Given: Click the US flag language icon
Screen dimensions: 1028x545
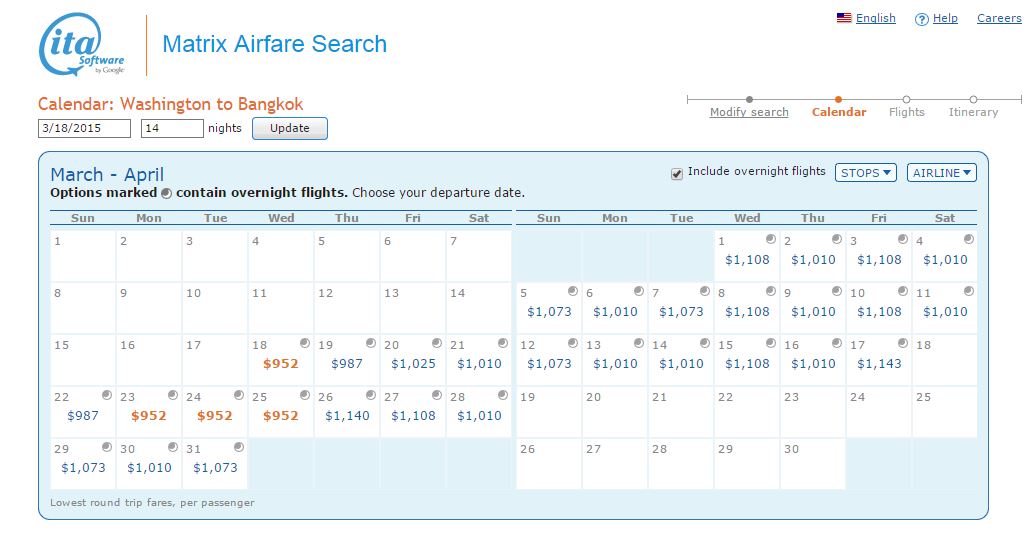Looking at the screenshot, I should point(844,18).
